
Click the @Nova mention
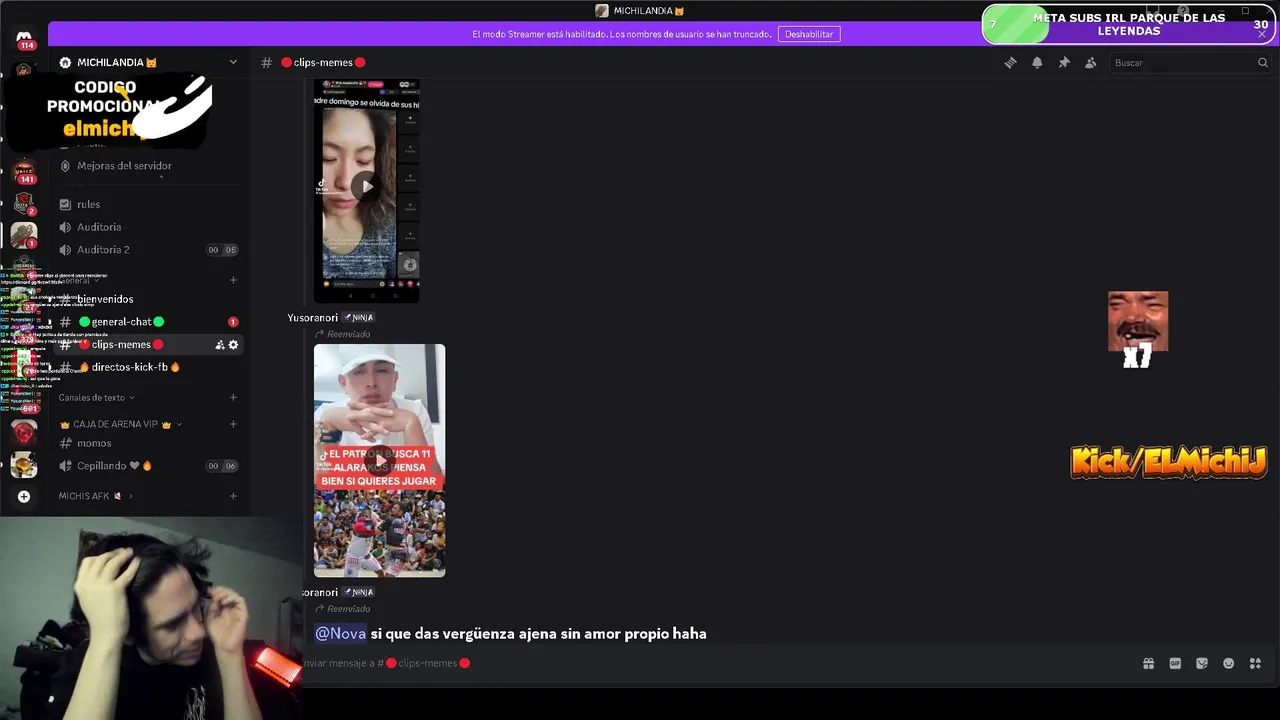(341, 634)
